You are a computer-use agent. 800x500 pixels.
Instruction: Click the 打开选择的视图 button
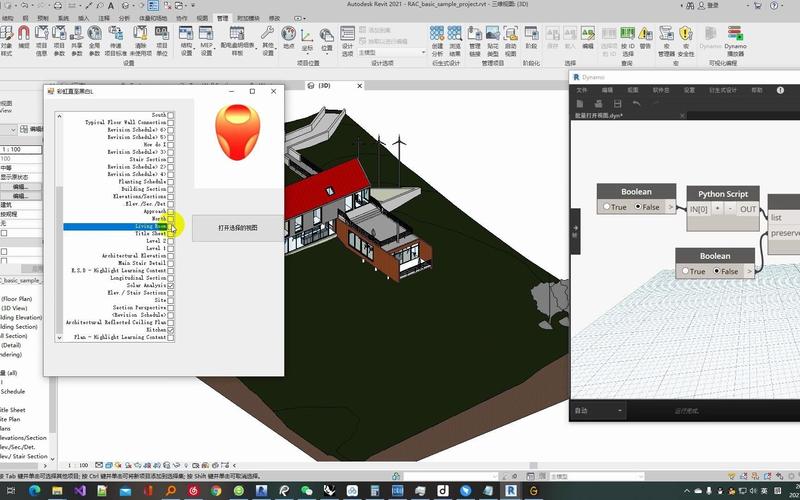tap(237, 228)
